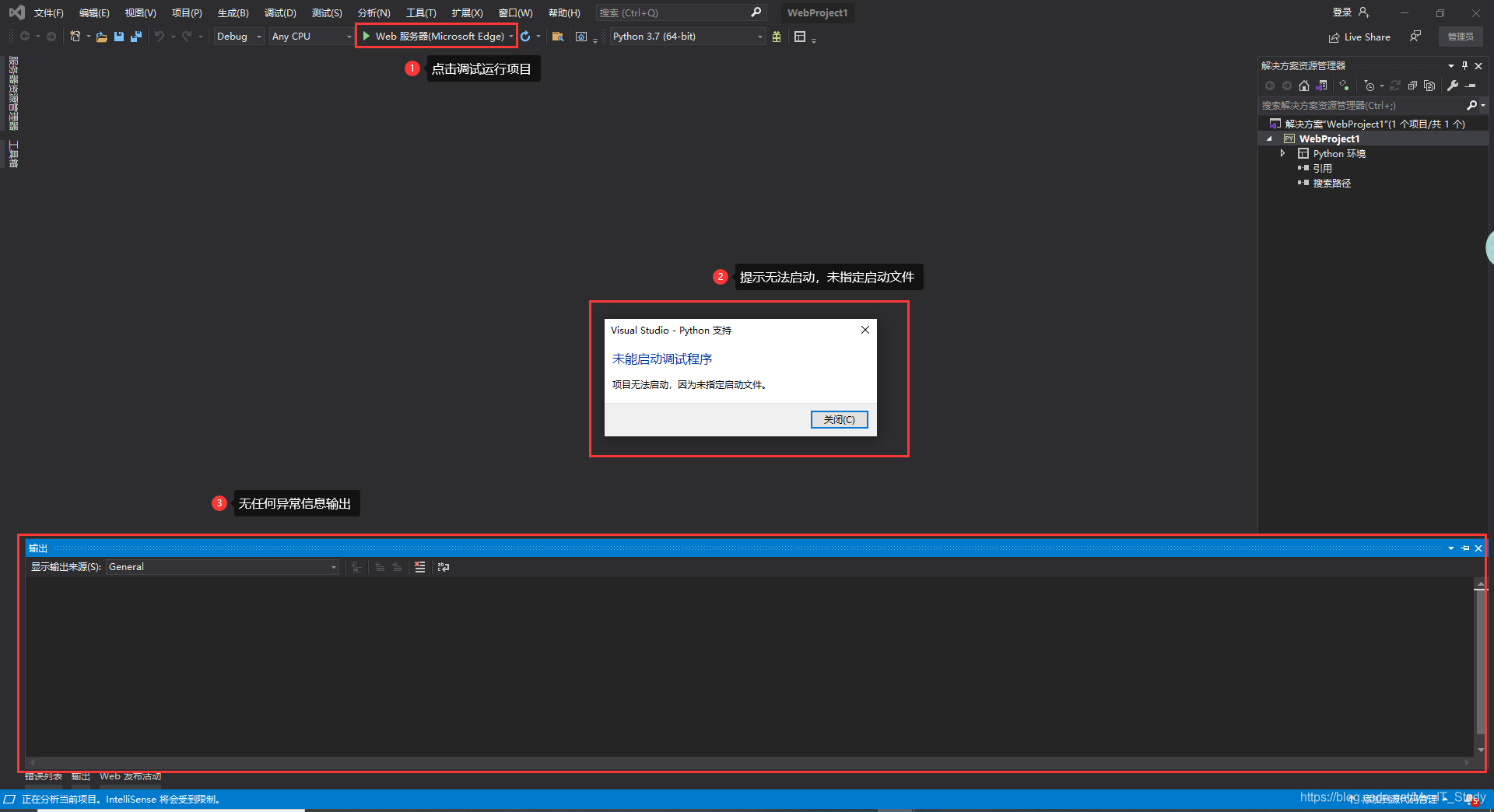
Task: Open the Any CPU platform dropdown
Action: (x=311, y=37)
